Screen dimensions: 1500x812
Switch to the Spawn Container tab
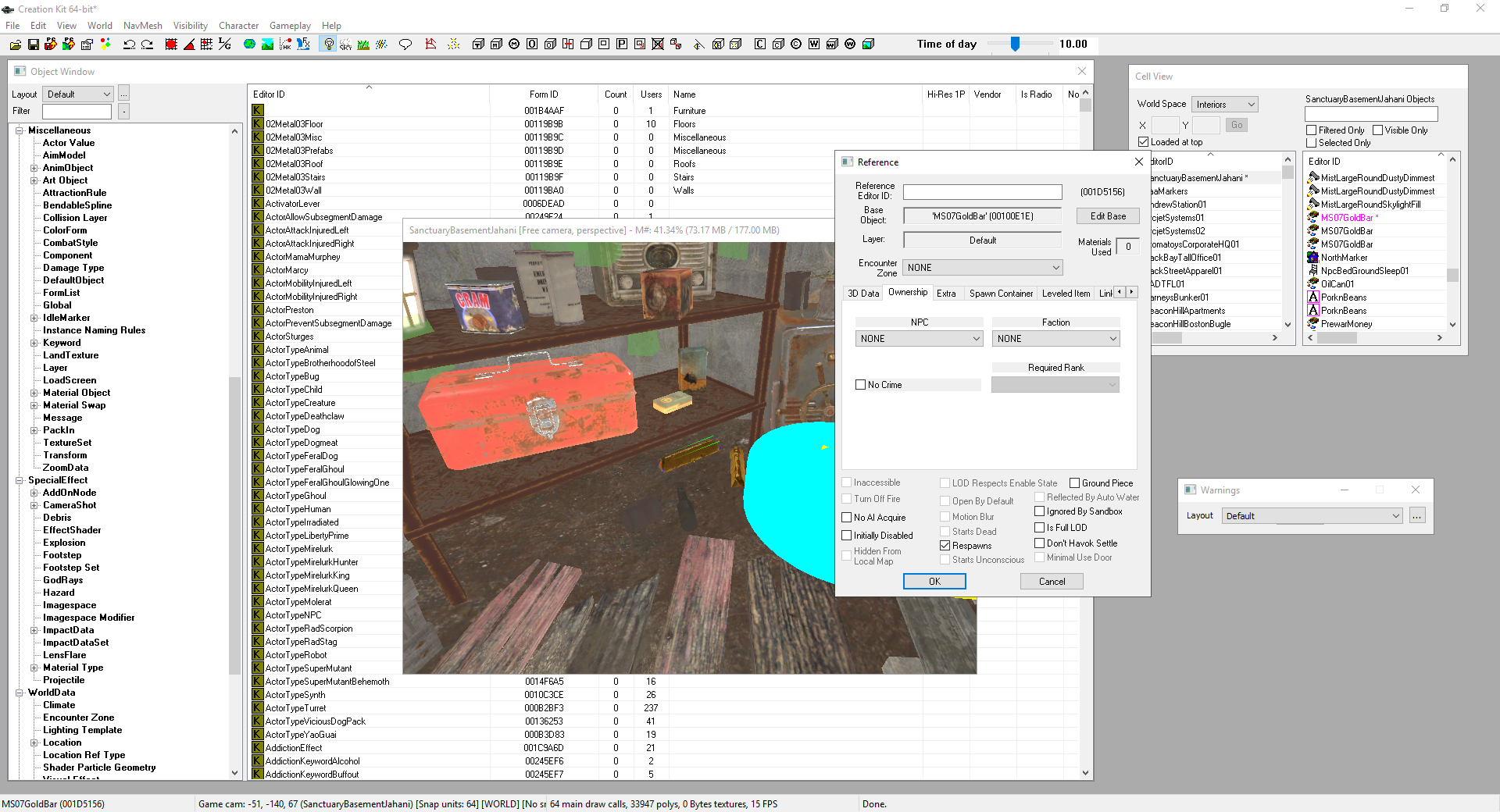coord(1001,294)
